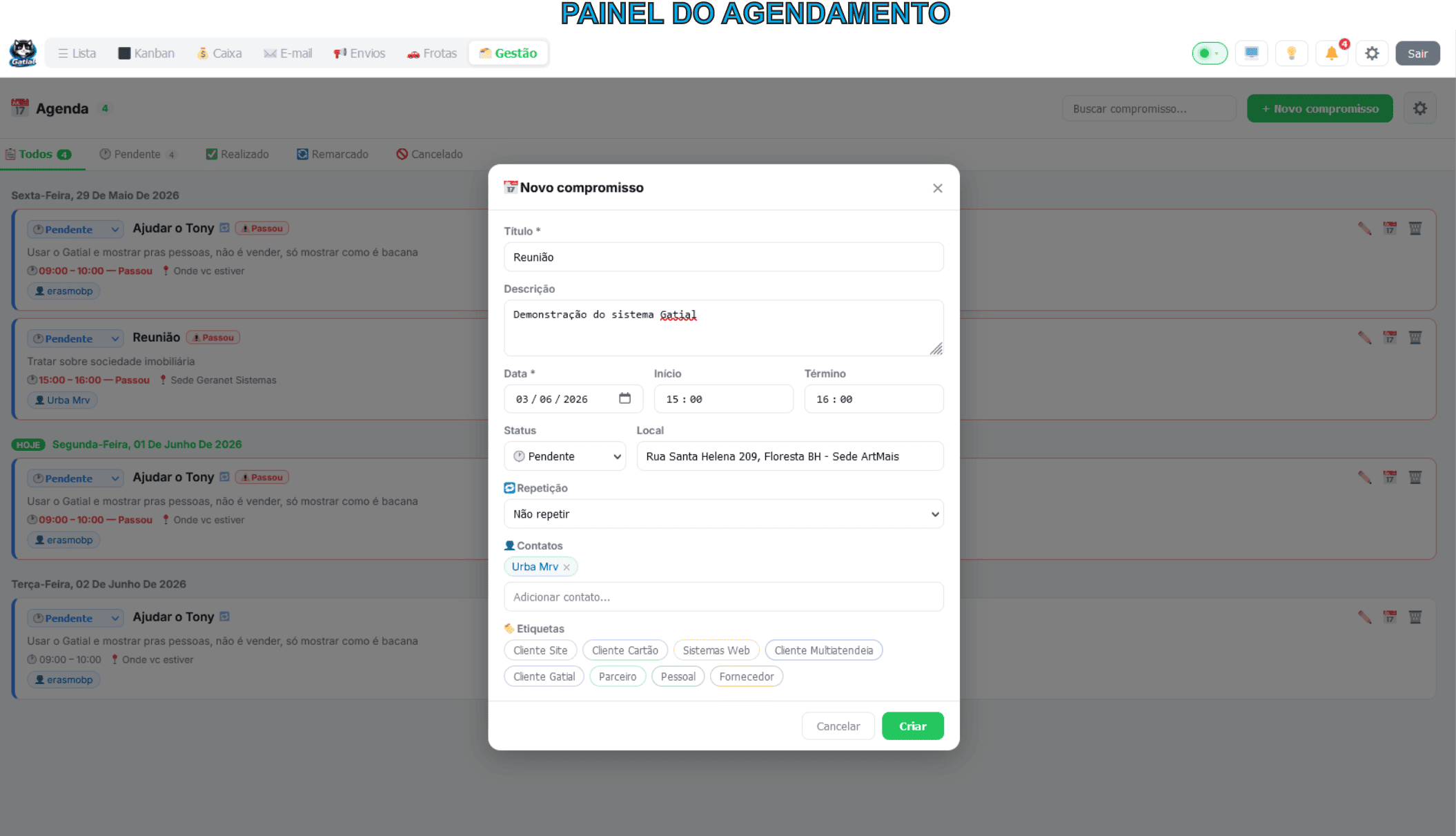Delete first 29 May Ajudar o Tony trash icon

(x=1415, y=229)
